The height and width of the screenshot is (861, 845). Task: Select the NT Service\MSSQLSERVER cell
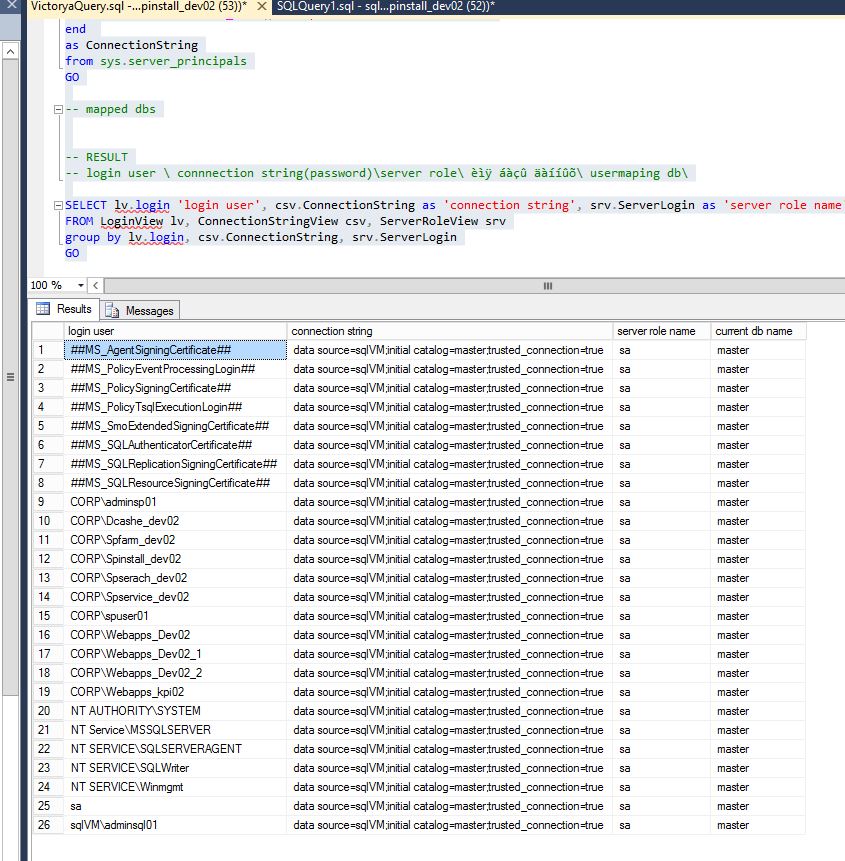[x=175, y=730]
